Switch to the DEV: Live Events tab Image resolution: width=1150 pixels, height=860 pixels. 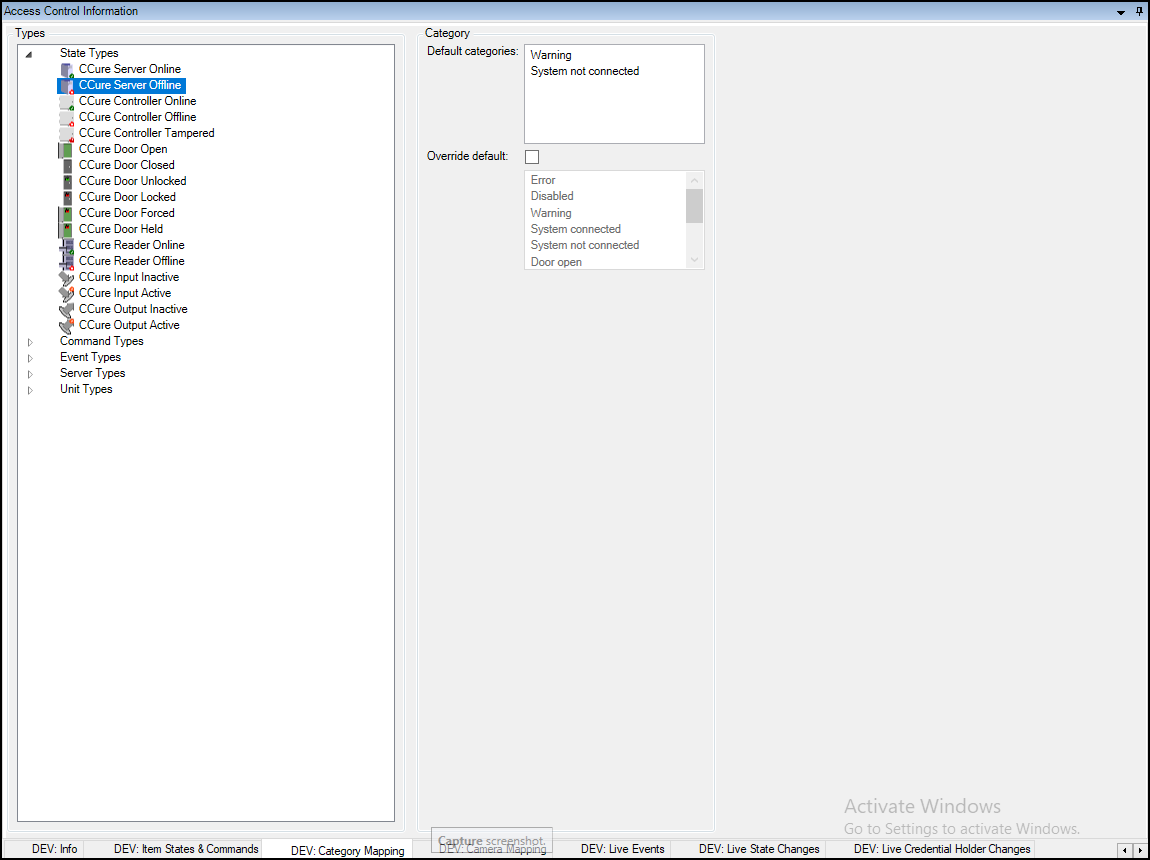pos(622,848)
